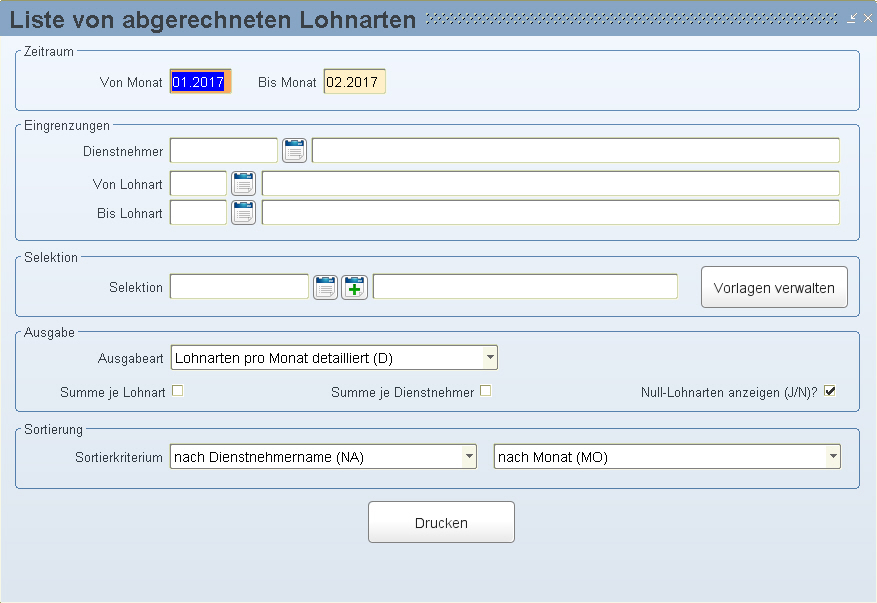Click the window minimize icon in title bar
The height and width of the screenshot is (603, 877).
point(852,18)
